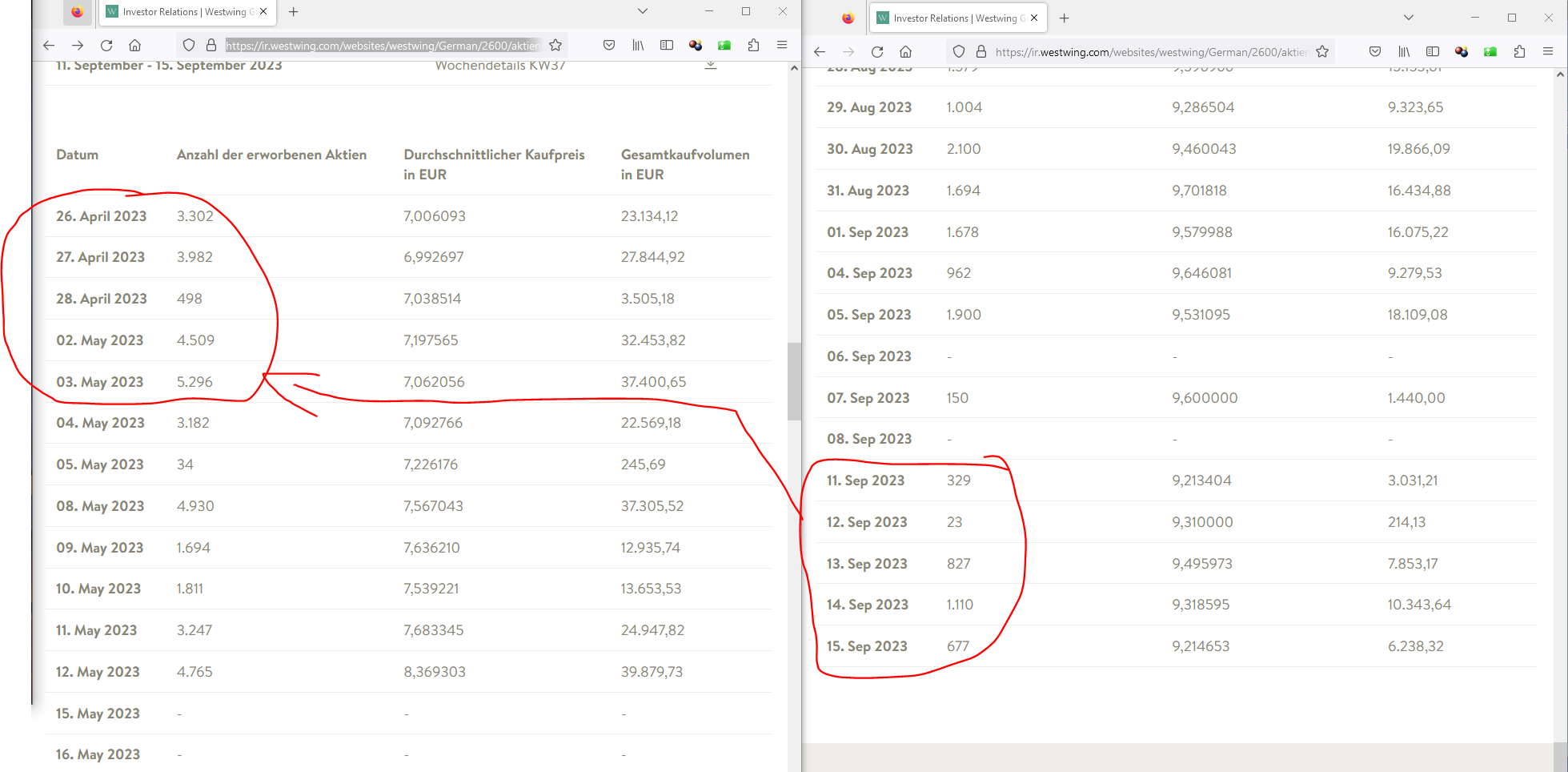Download the Wochendetails KW37 file

[x=710, y=66]
